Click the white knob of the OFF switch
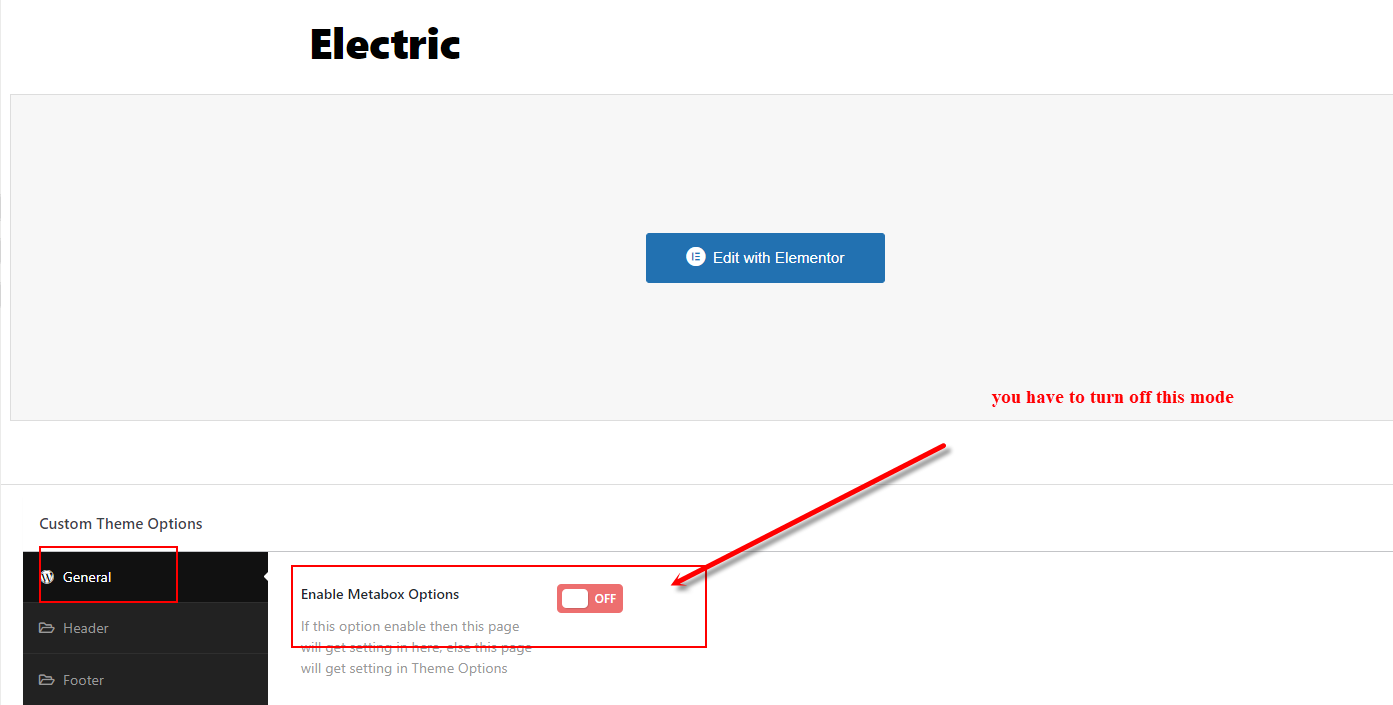The height and width of the screenshot is (705, 1393). [x=575, y=598]
